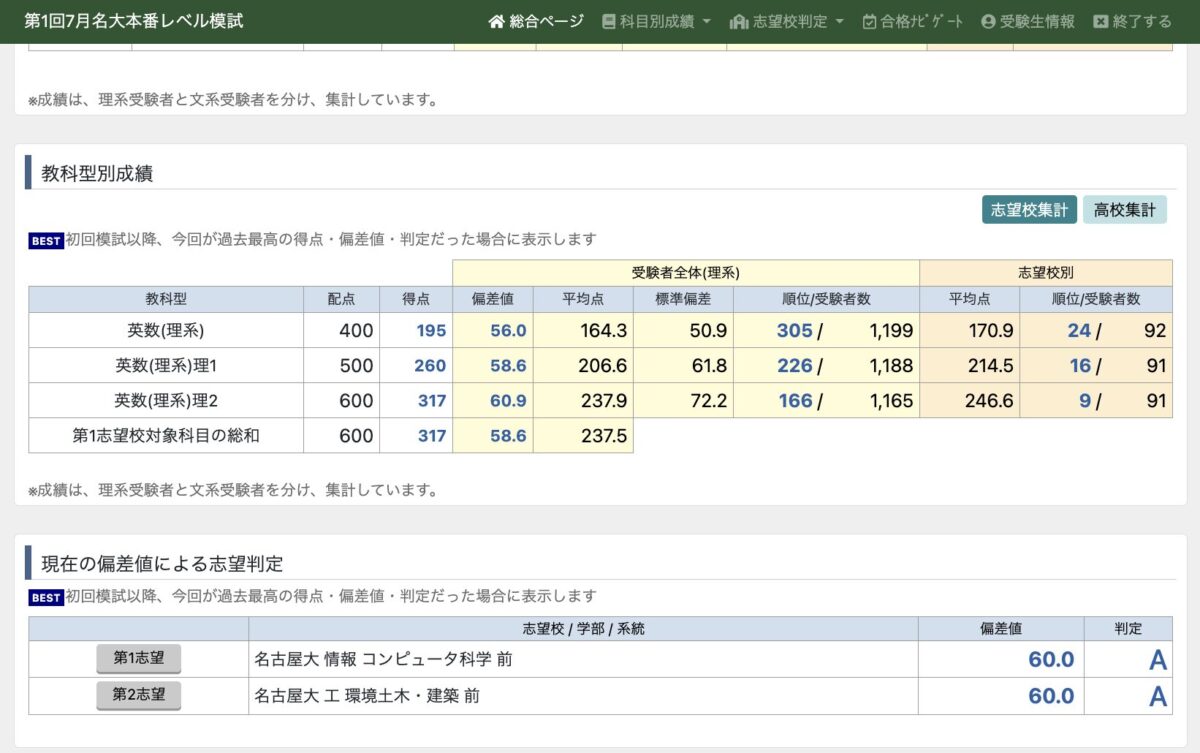Click the building icon beside 志望校判定
Viewport: 1200px width, 753px height.
click(x=739, y=21)
